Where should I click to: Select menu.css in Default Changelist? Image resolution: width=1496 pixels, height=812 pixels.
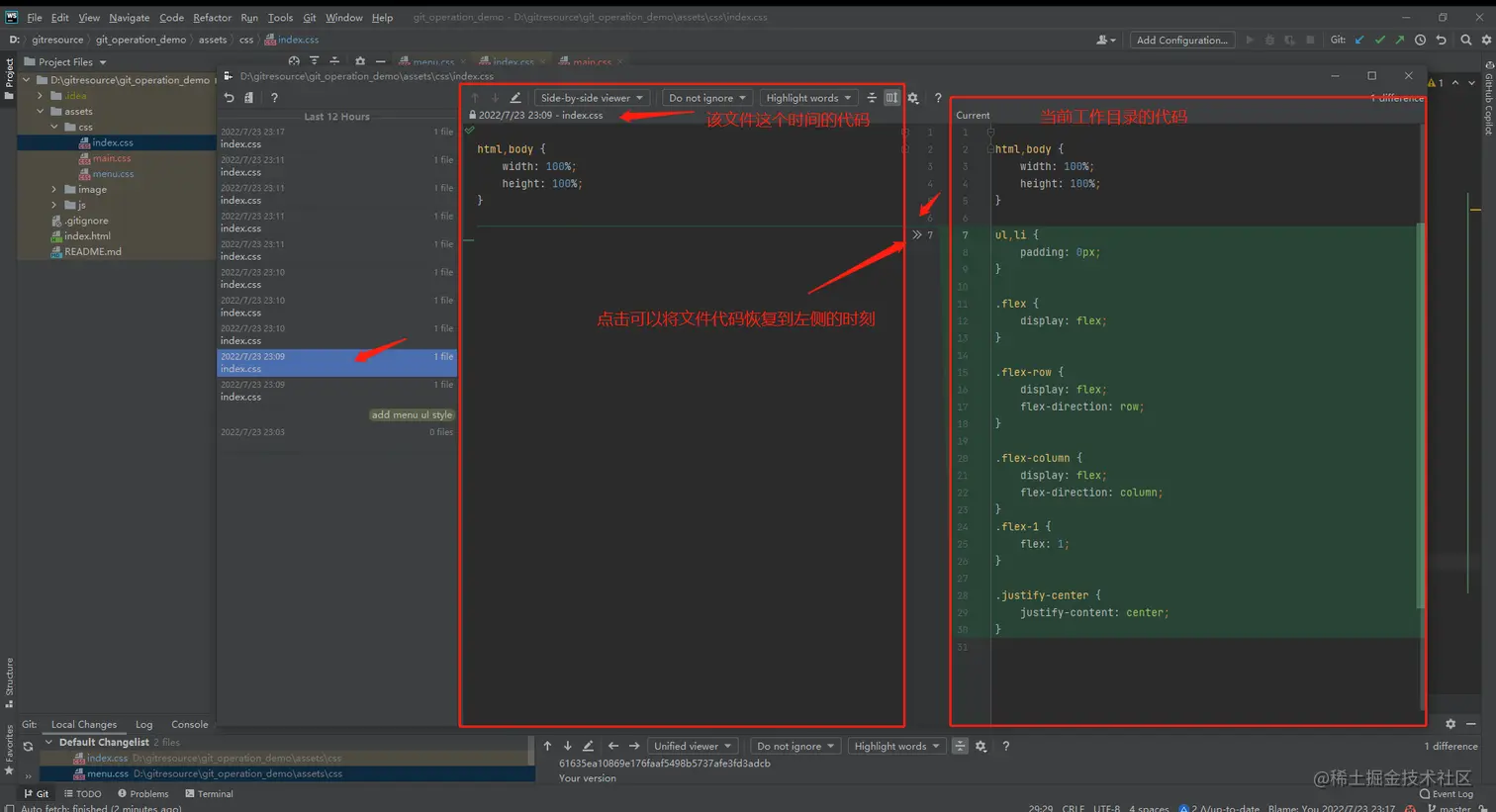point(287,774)
